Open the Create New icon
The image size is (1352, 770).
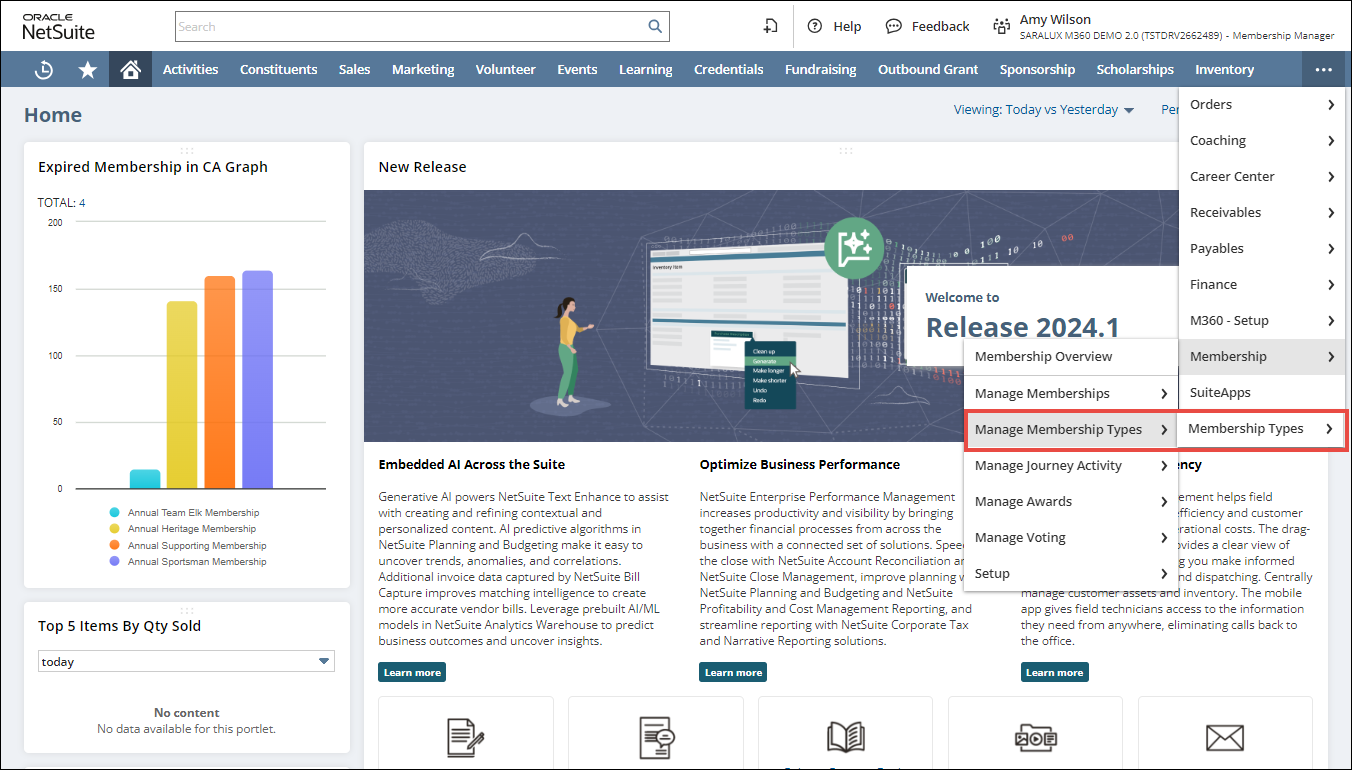pos(770,27)
